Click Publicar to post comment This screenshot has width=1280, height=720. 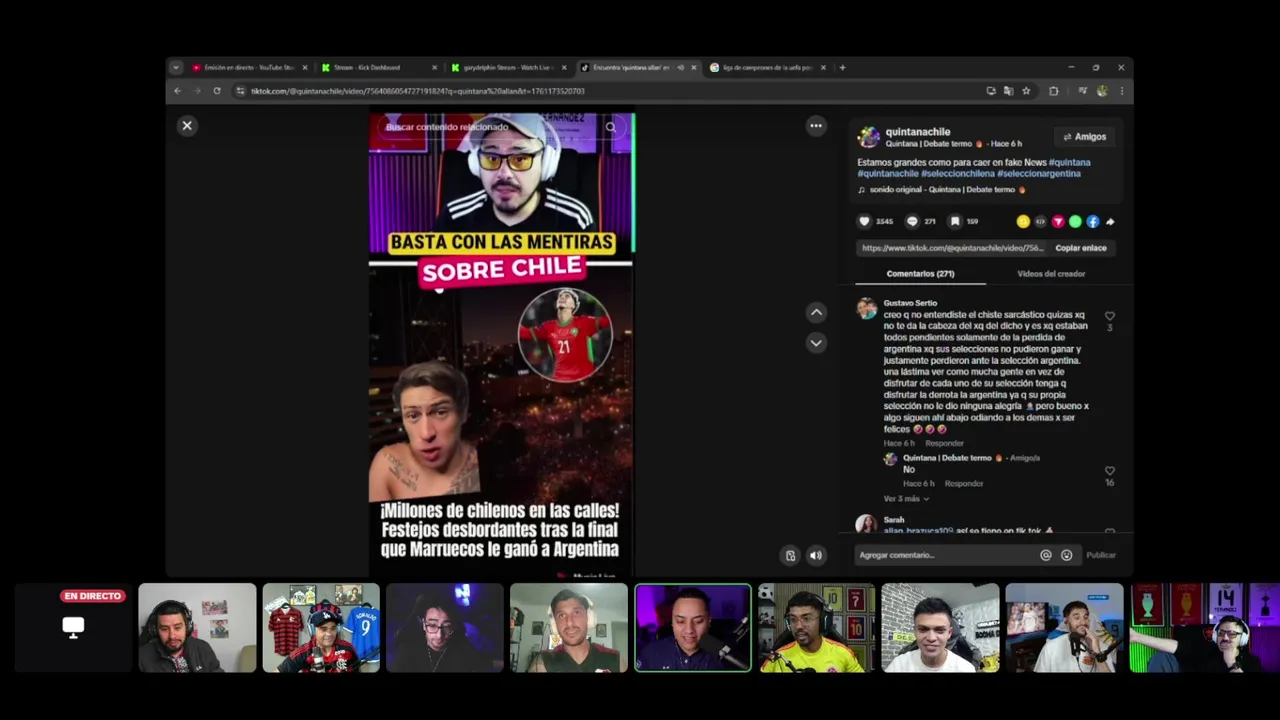coord(1101,555)
